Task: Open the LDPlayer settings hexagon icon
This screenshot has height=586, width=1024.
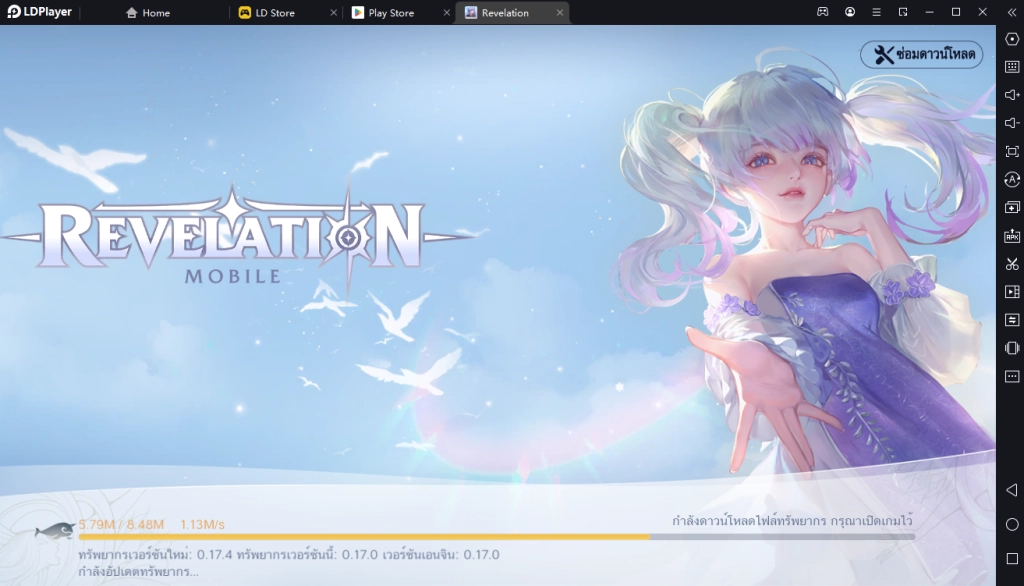Action: click(1012, 39)
